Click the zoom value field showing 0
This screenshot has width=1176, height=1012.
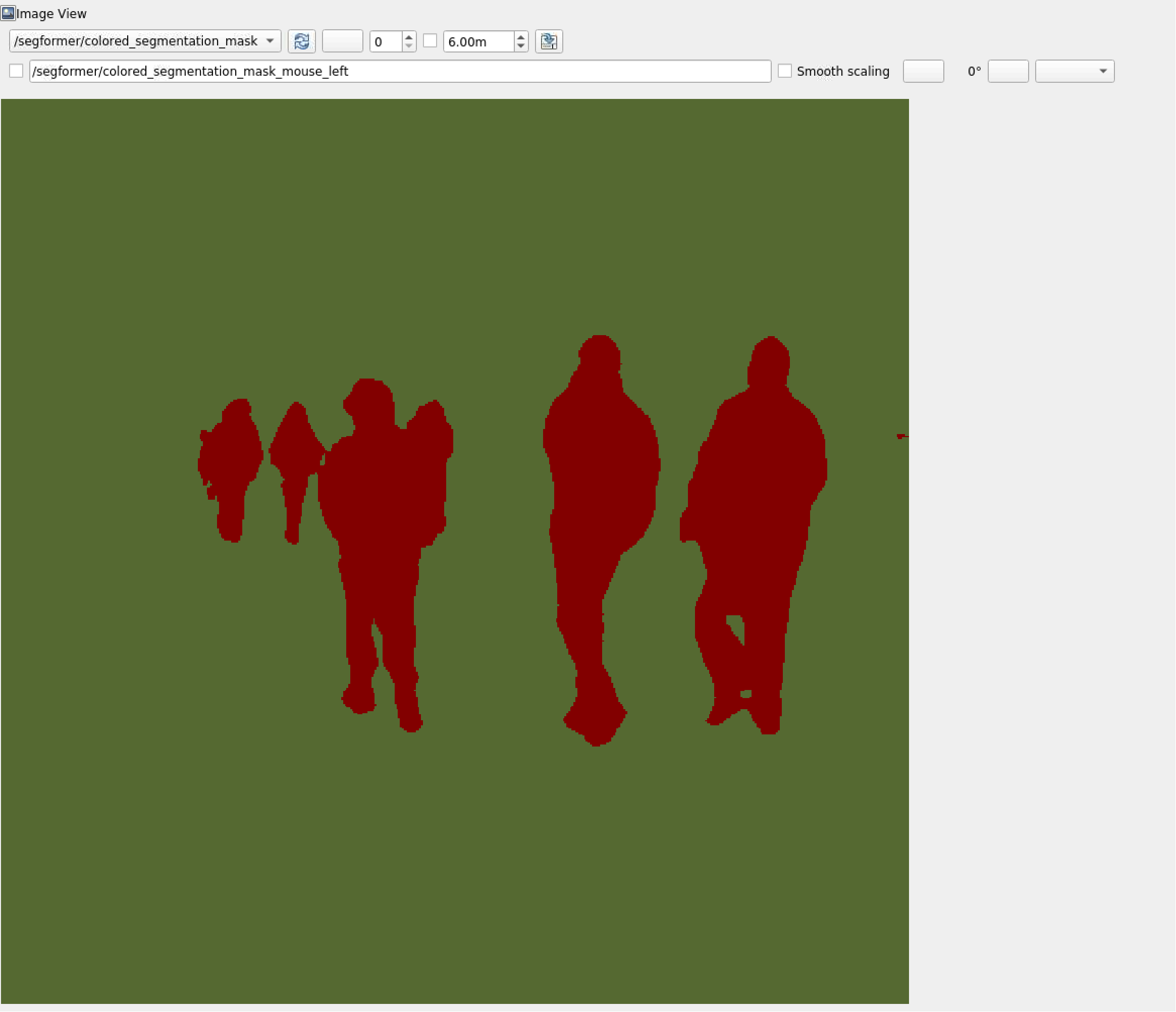(x=386, y=41)
